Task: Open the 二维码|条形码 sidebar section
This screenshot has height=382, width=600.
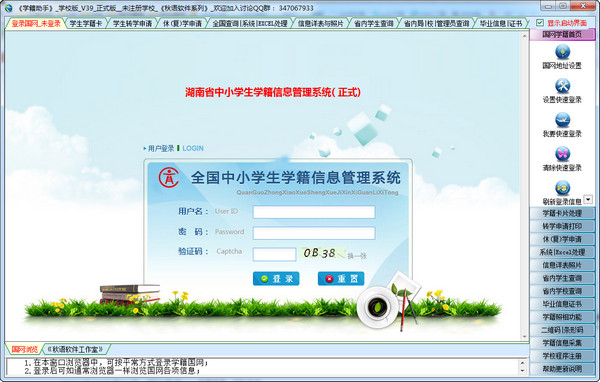Action: (x=562, y=330)
